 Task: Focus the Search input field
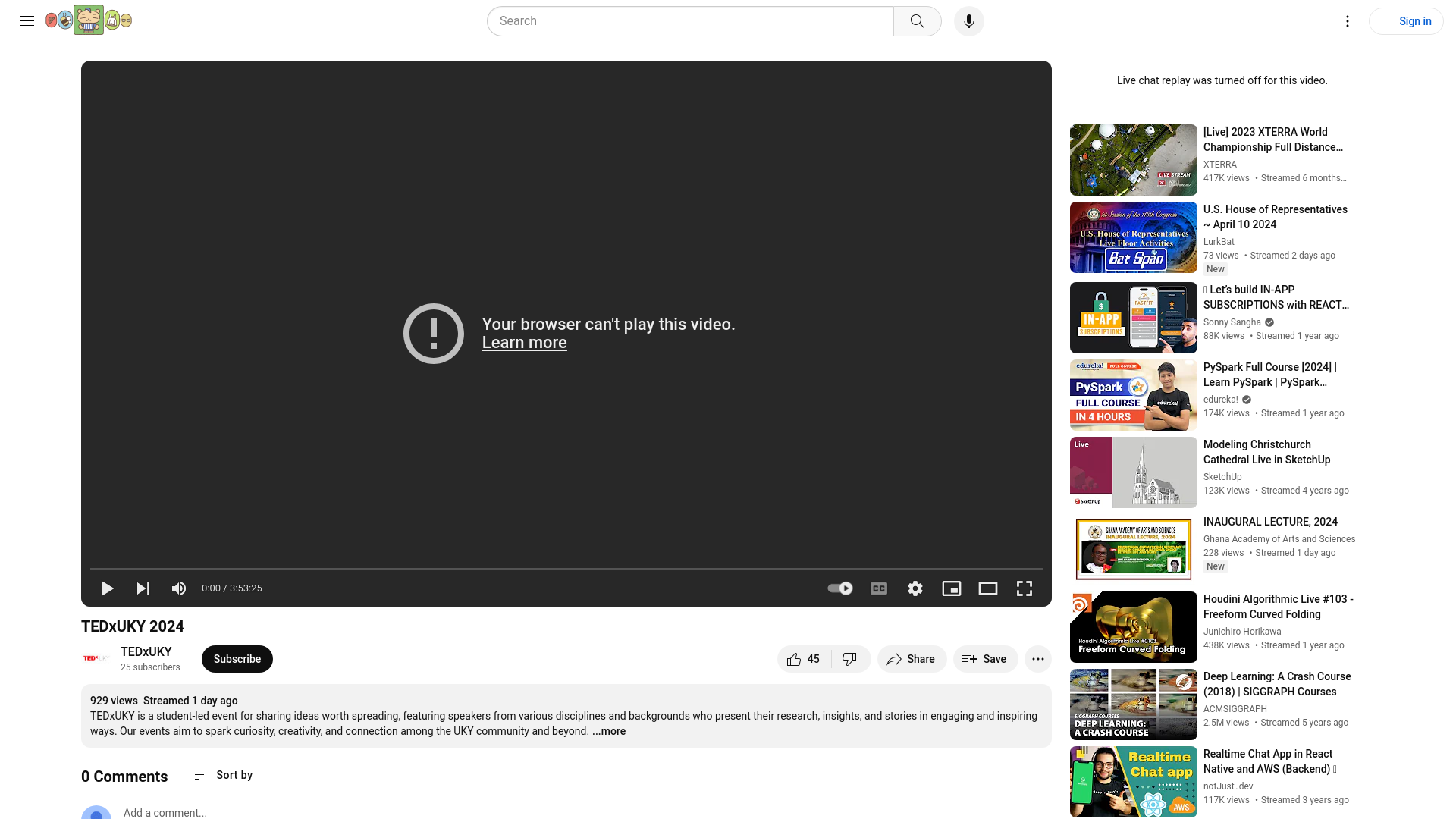coord(690,21)
